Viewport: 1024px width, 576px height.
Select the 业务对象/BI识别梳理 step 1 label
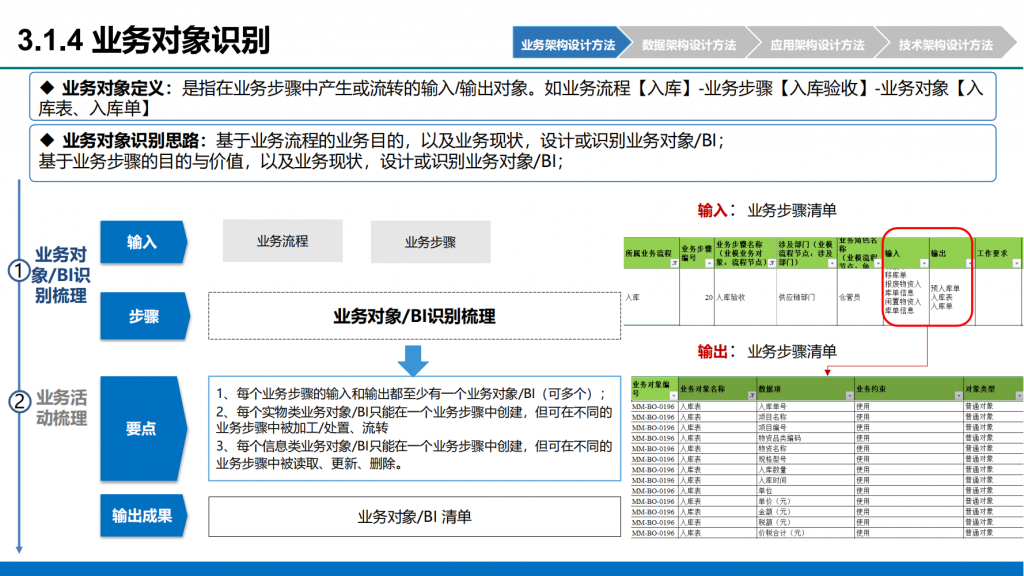click(x=61, y=275)
